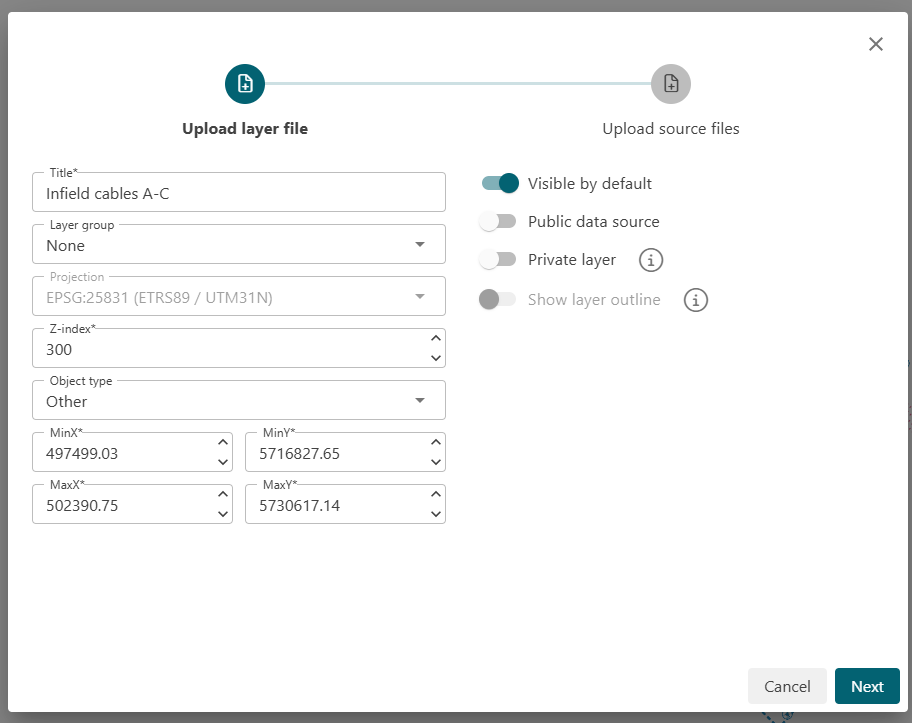Click the Cancel button
912x723 pixels.
point(787,686)
